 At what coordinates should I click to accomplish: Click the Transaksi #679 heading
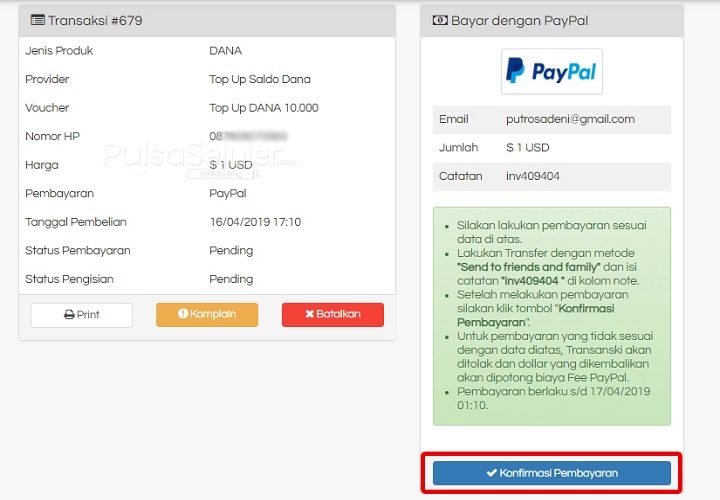tap(95, 21)
